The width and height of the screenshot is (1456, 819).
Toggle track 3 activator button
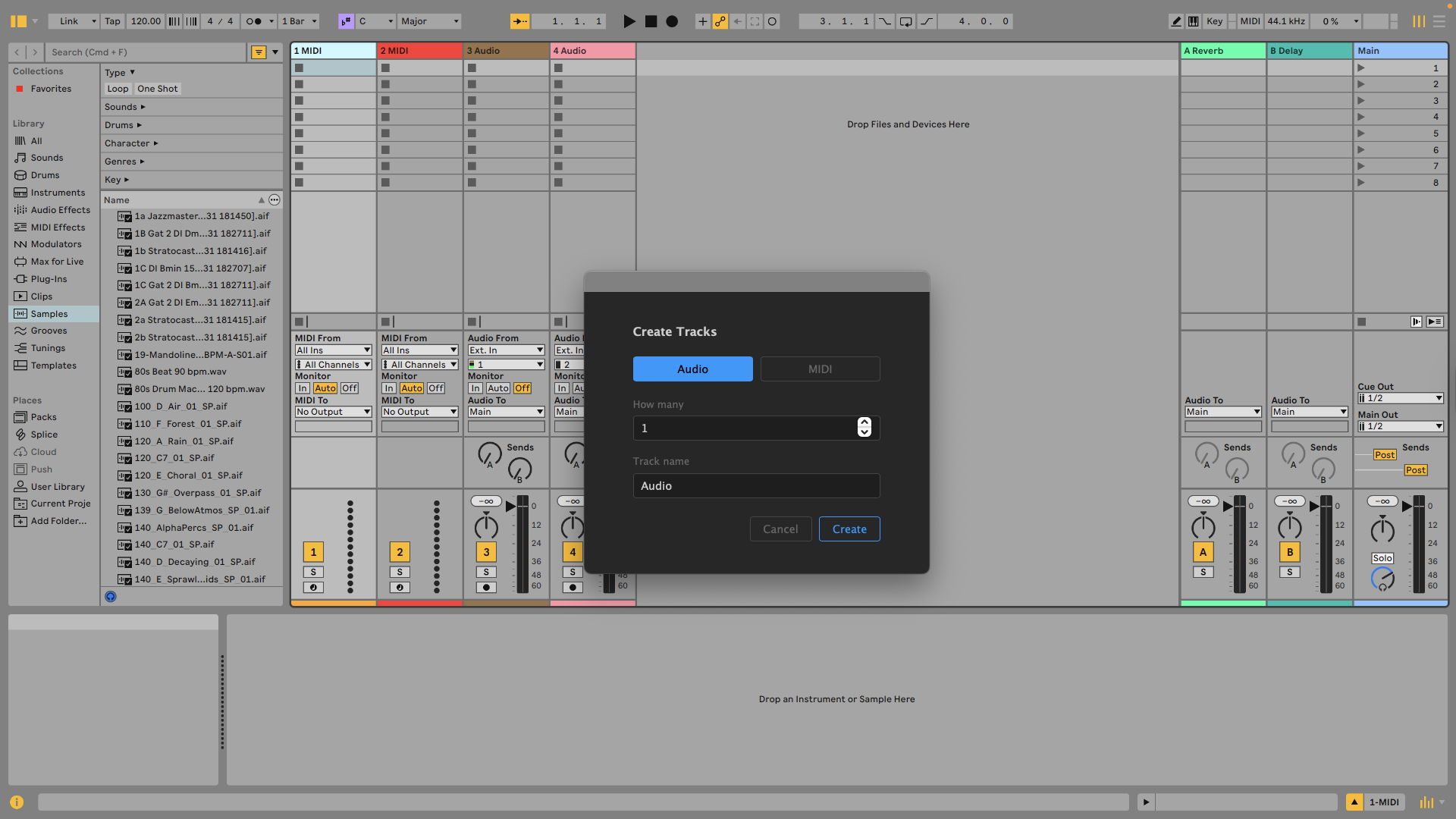486,552
